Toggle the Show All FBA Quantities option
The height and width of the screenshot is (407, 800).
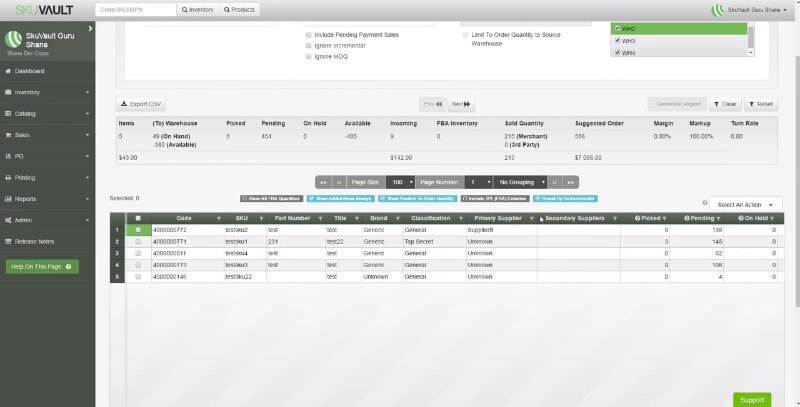coord(271,198)
